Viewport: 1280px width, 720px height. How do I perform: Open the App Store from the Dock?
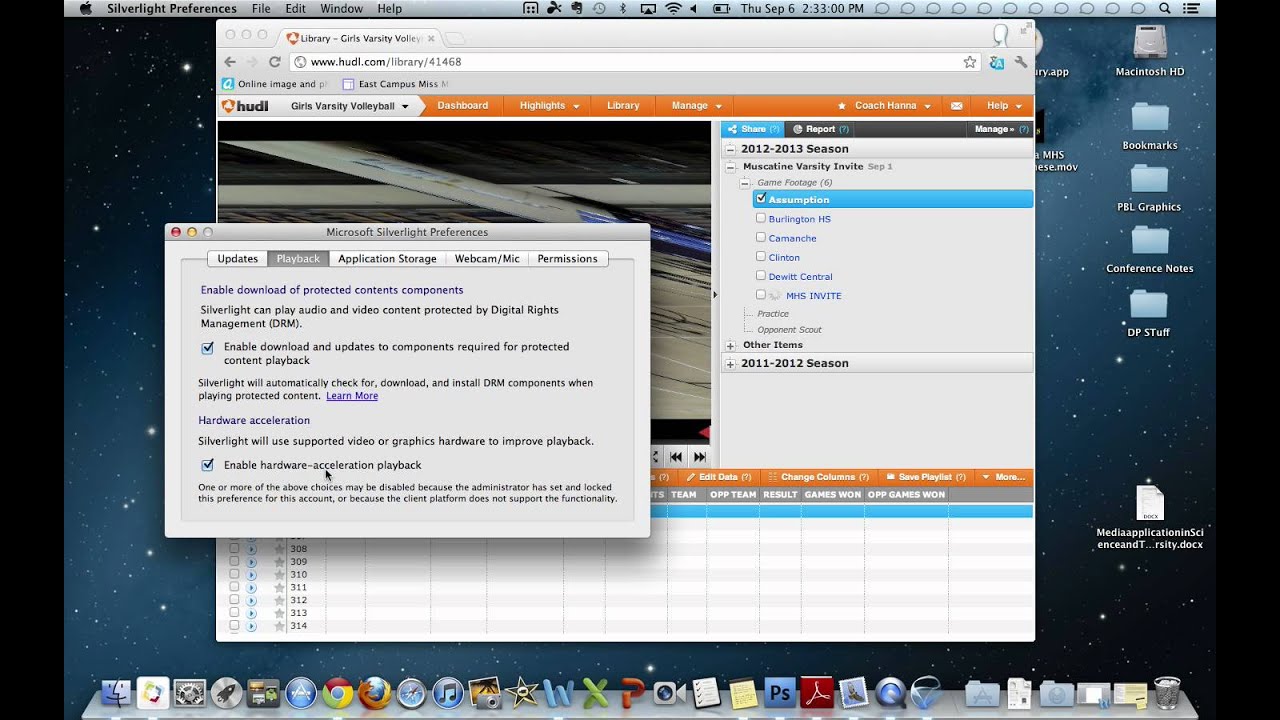pyautogui.click(x=301, y=693)
